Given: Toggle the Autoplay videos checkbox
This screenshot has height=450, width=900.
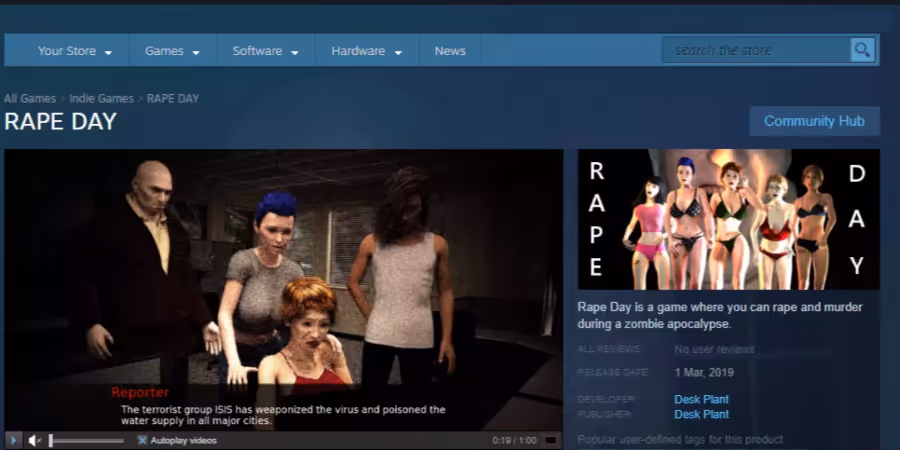Looking at the screenshot, I should pos(142,440).
